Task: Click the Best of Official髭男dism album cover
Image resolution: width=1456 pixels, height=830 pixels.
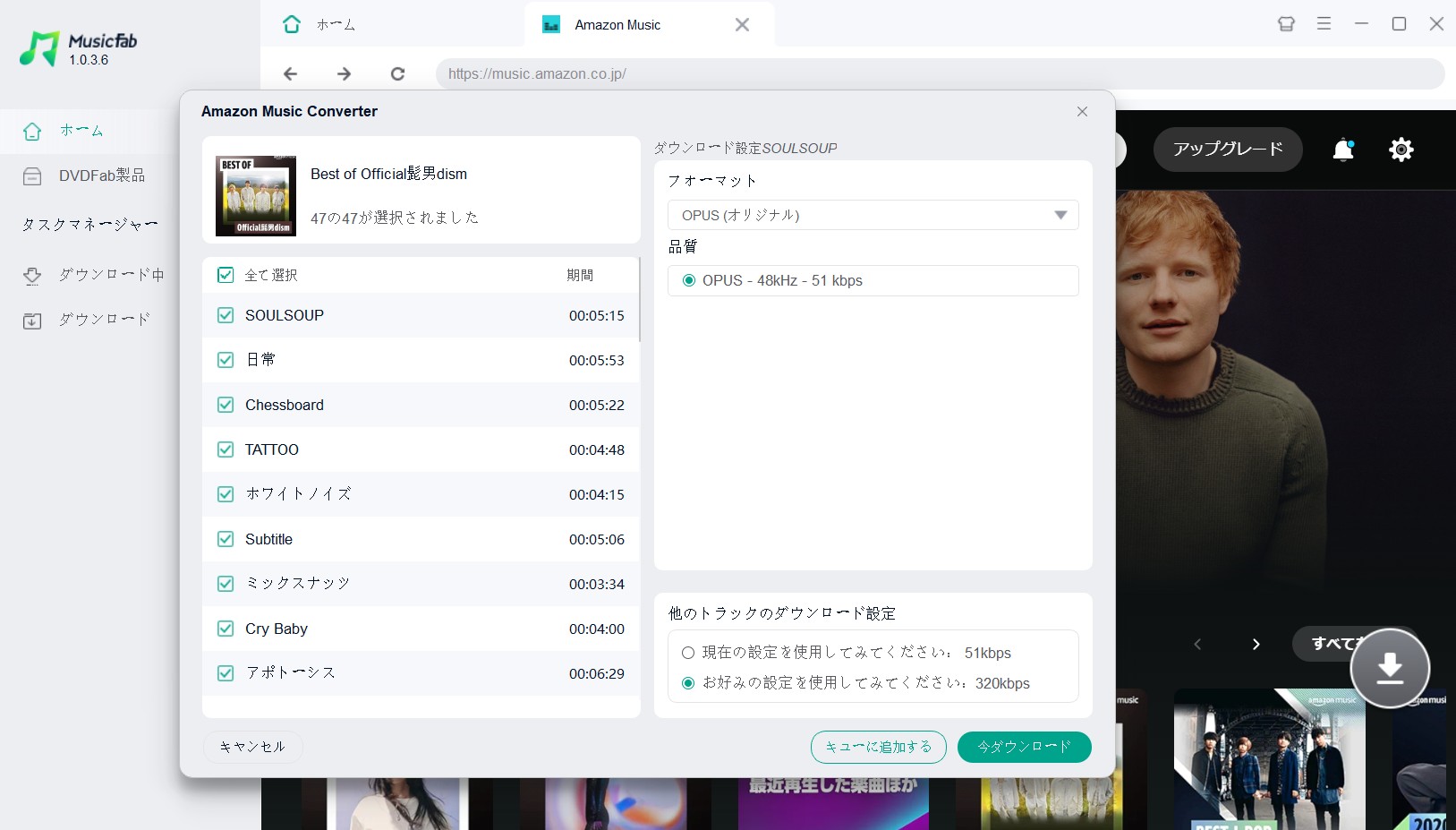Action: (x=256, y=195)
